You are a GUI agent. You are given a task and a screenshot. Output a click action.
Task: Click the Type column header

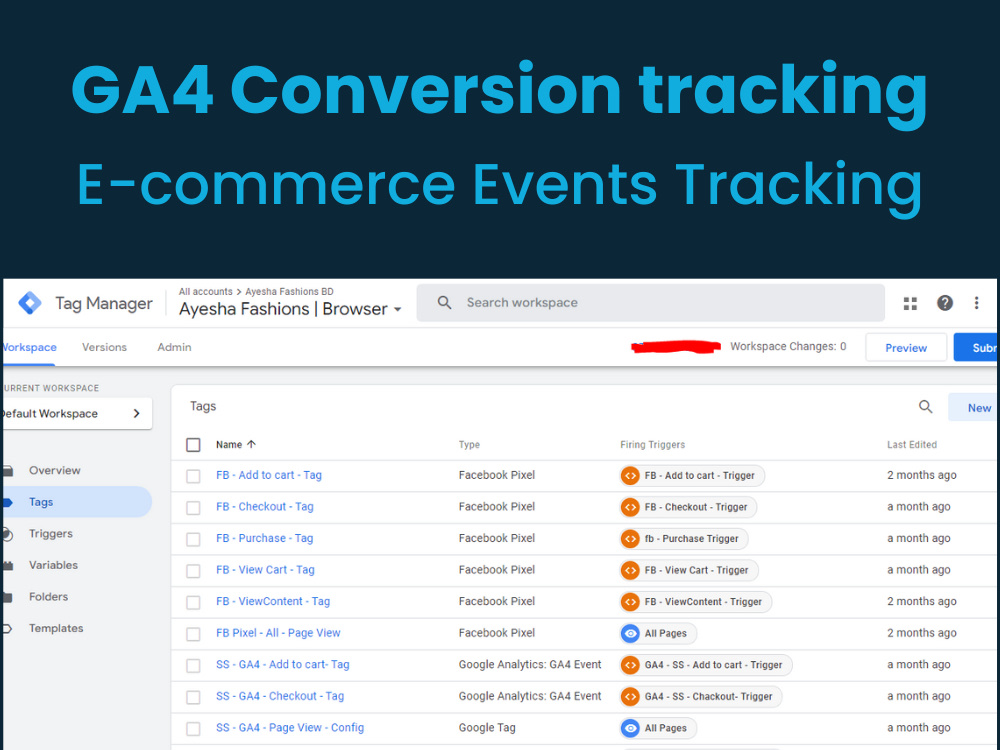click(x=469, y=445)
